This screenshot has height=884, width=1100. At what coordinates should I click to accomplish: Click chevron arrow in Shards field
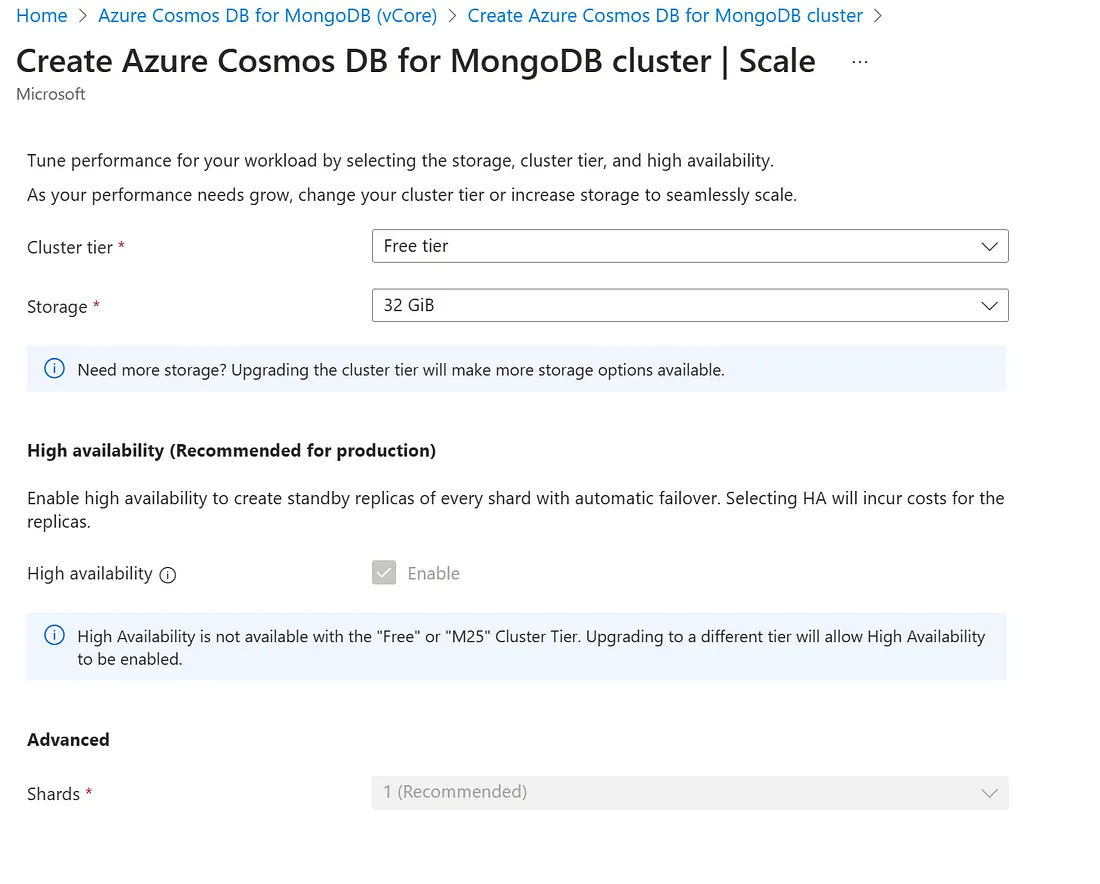pyautogui.click(x=989, y=793)
